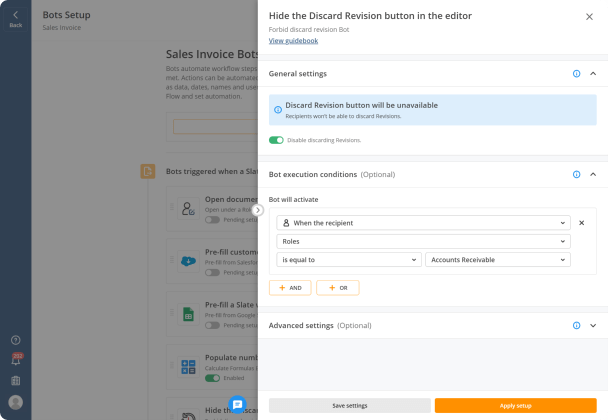608x420 pixels.
Task: Click drag handle of Open document bot
Action: [172, 207]
